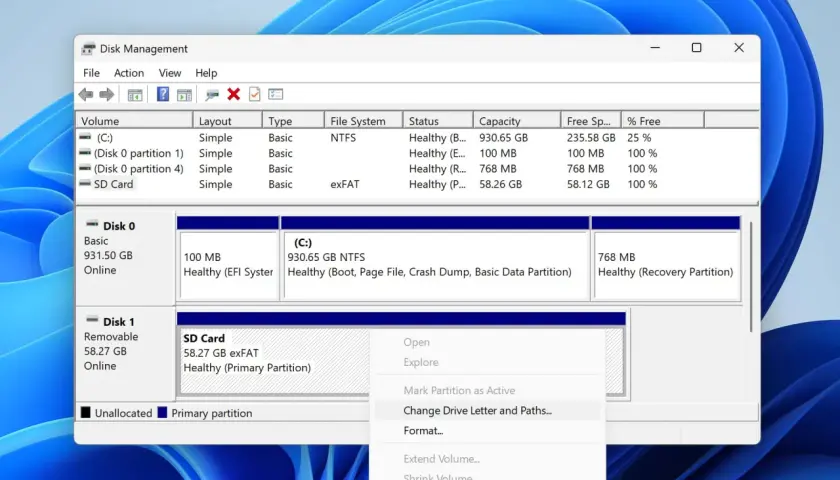Click greyed Mark Partition as Active entry
840x480 pixels.
pyautogui.click(x=487, y=391)
